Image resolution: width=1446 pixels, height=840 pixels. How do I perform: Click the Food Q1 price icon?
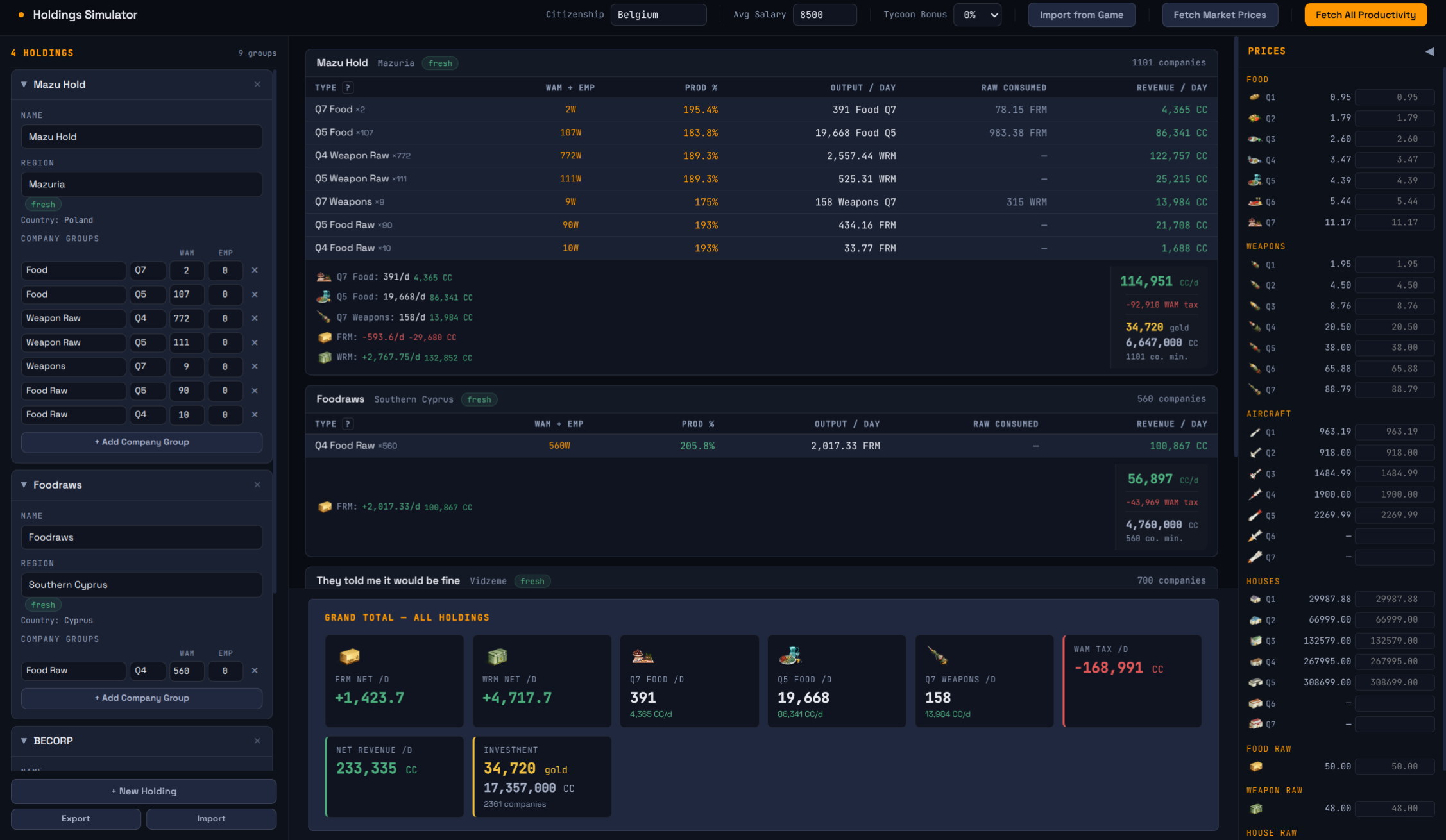tap(1254, 97)
